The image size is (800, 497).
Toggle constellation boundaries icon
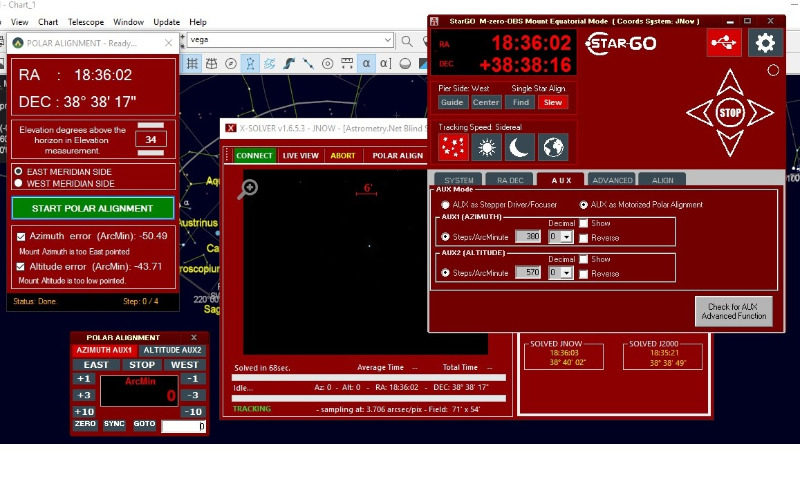[x=269, y=64]
